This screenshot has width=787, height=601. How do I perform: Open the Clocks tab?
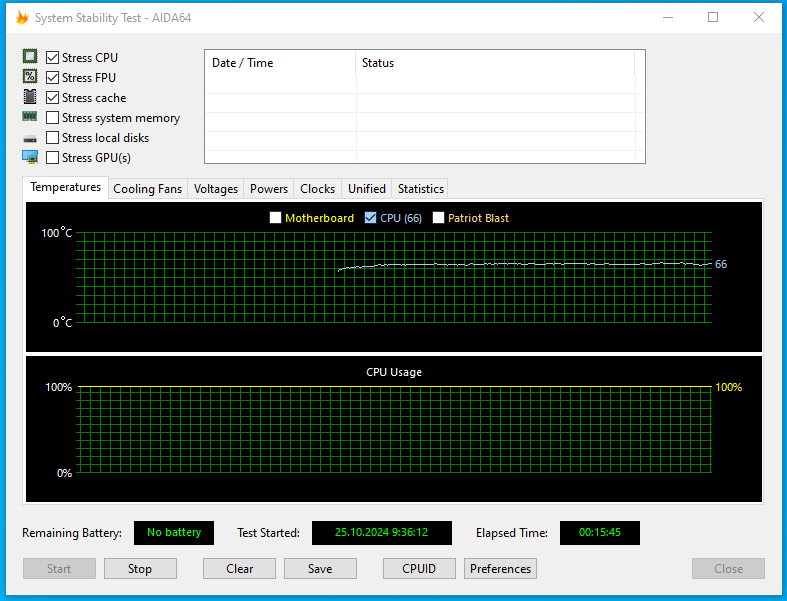(318, 189)
